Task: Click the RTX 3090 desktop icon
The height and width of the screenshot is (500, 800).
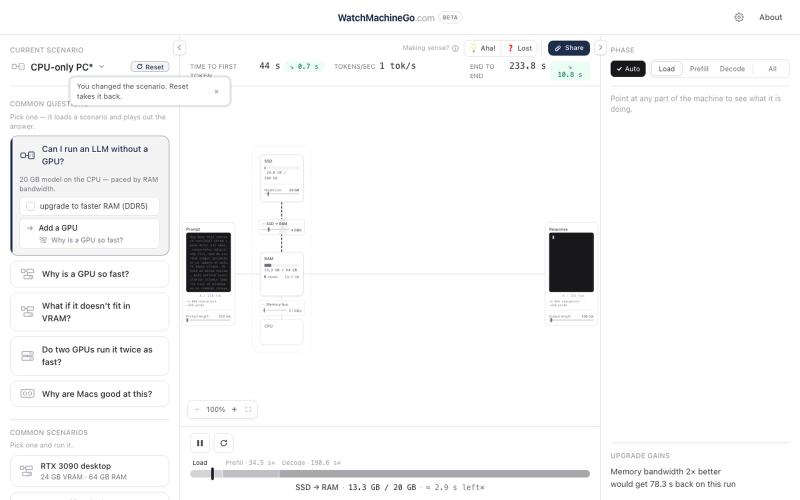Action: (x=26, y=470)
